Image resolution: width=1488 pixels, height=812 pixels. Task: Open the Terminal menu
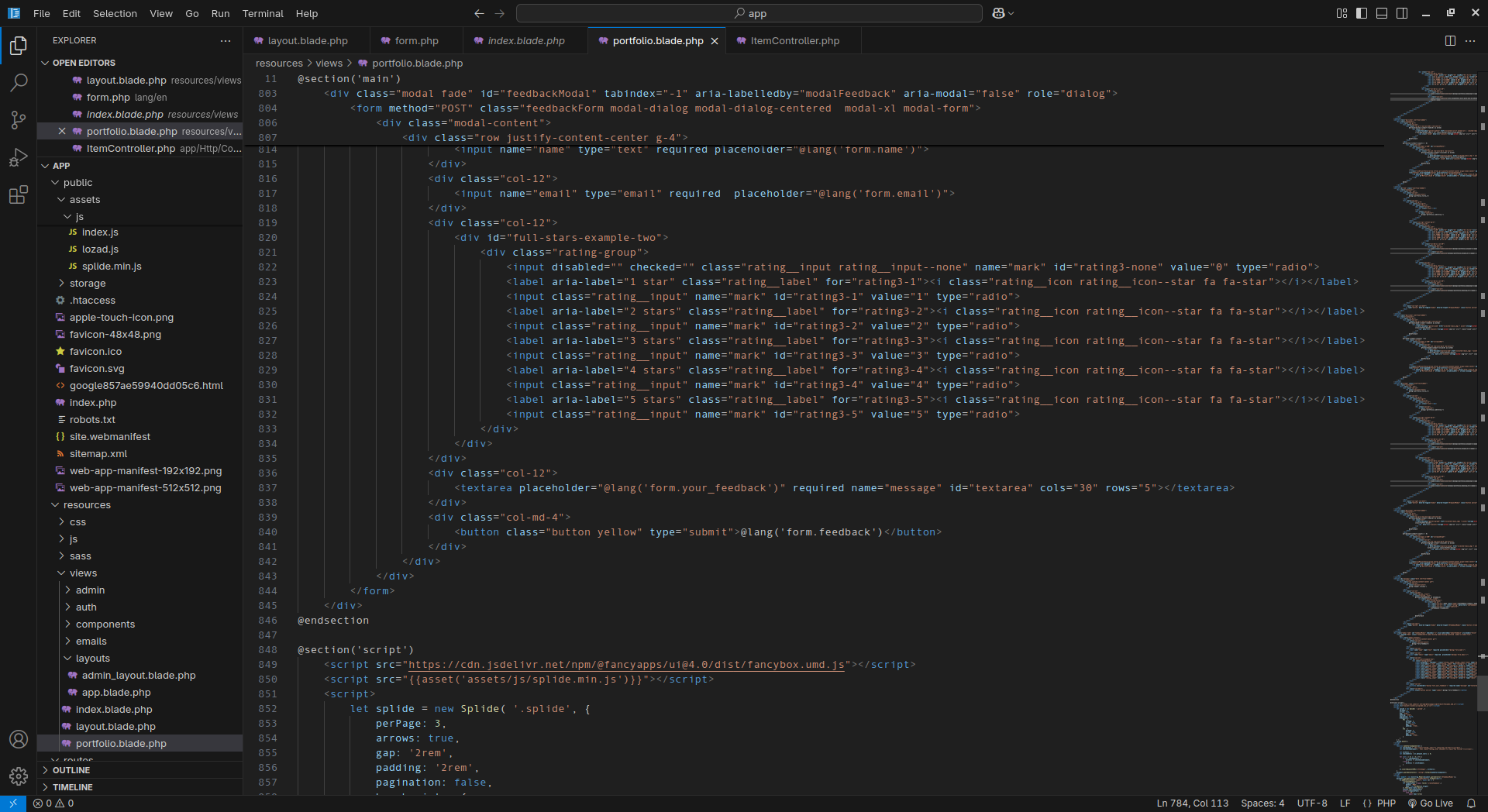[263, 13]
